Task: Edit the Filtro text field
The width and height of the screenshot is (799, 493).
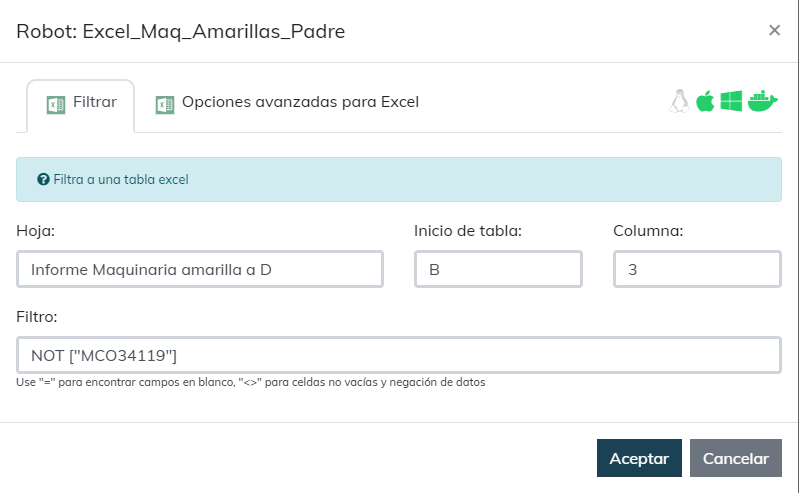Action: coord(398,355)
